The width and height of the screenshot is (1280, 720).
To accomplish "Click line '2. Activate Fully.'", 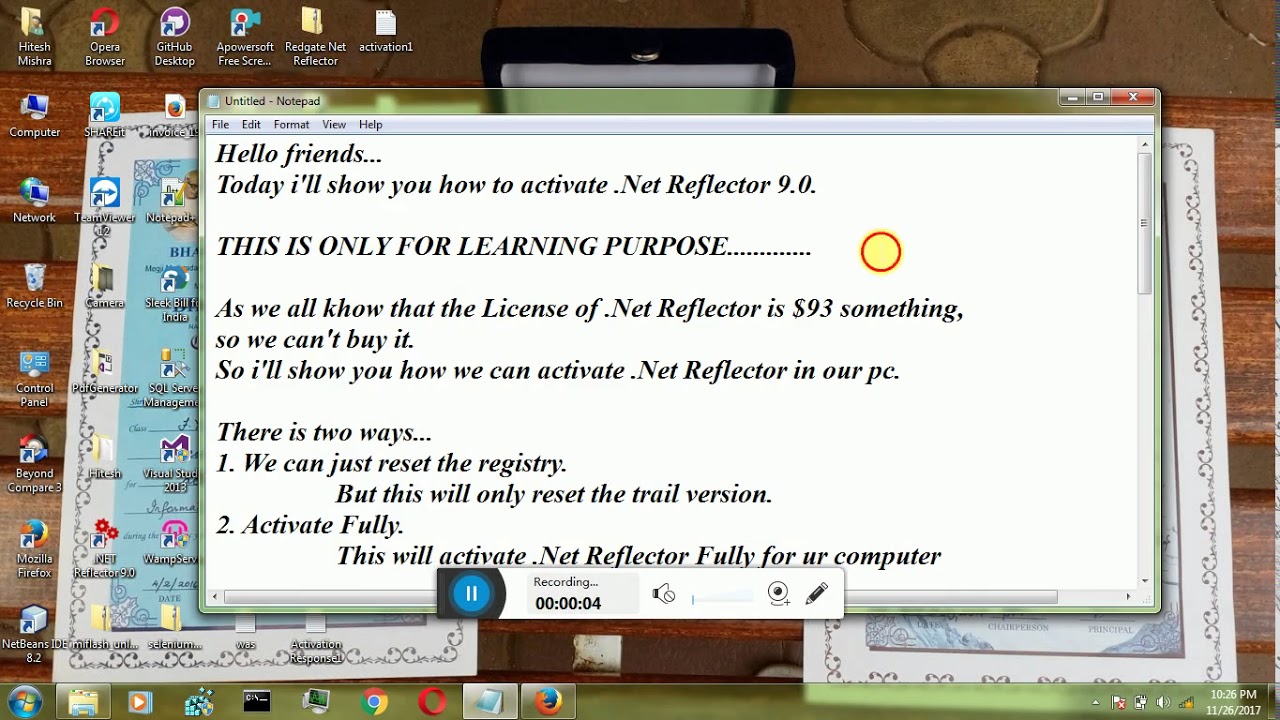I will 310,525.
